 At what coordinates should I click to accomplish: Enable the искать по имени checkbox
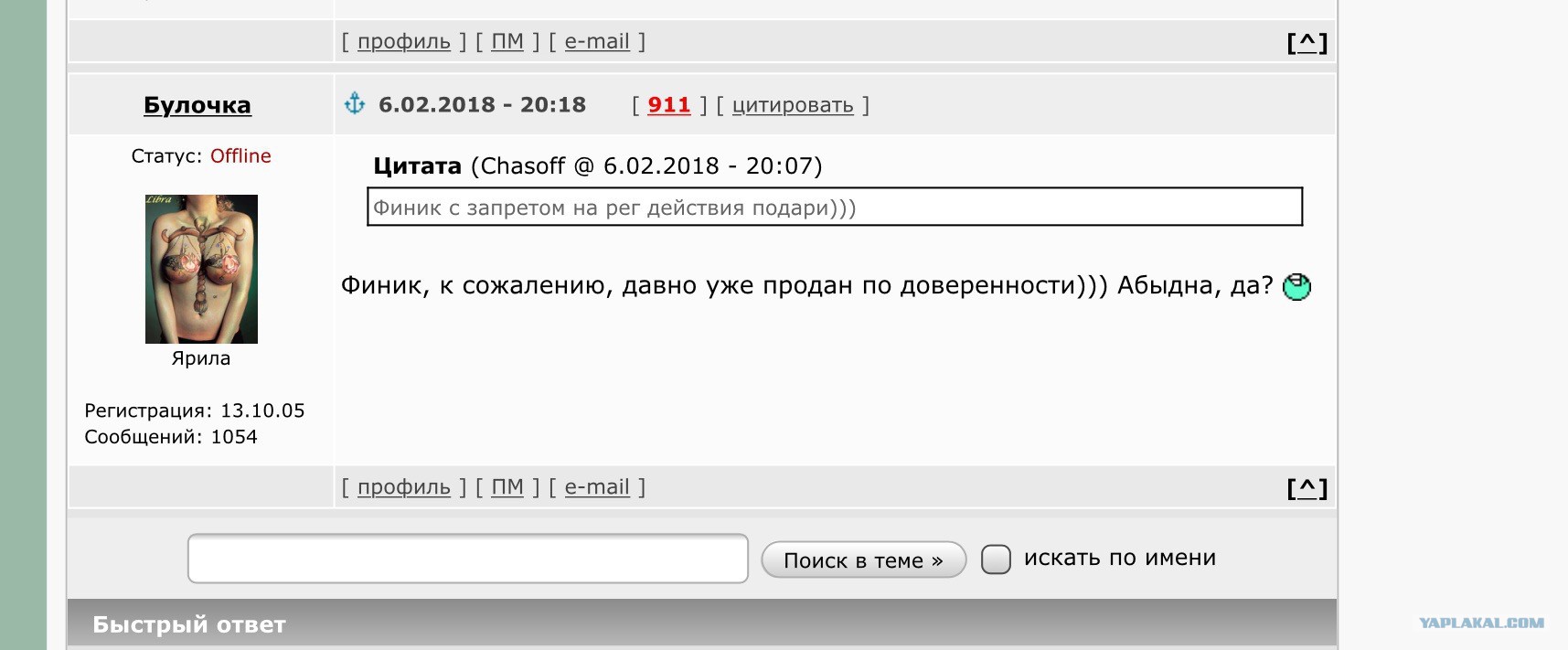click(996, 559)
